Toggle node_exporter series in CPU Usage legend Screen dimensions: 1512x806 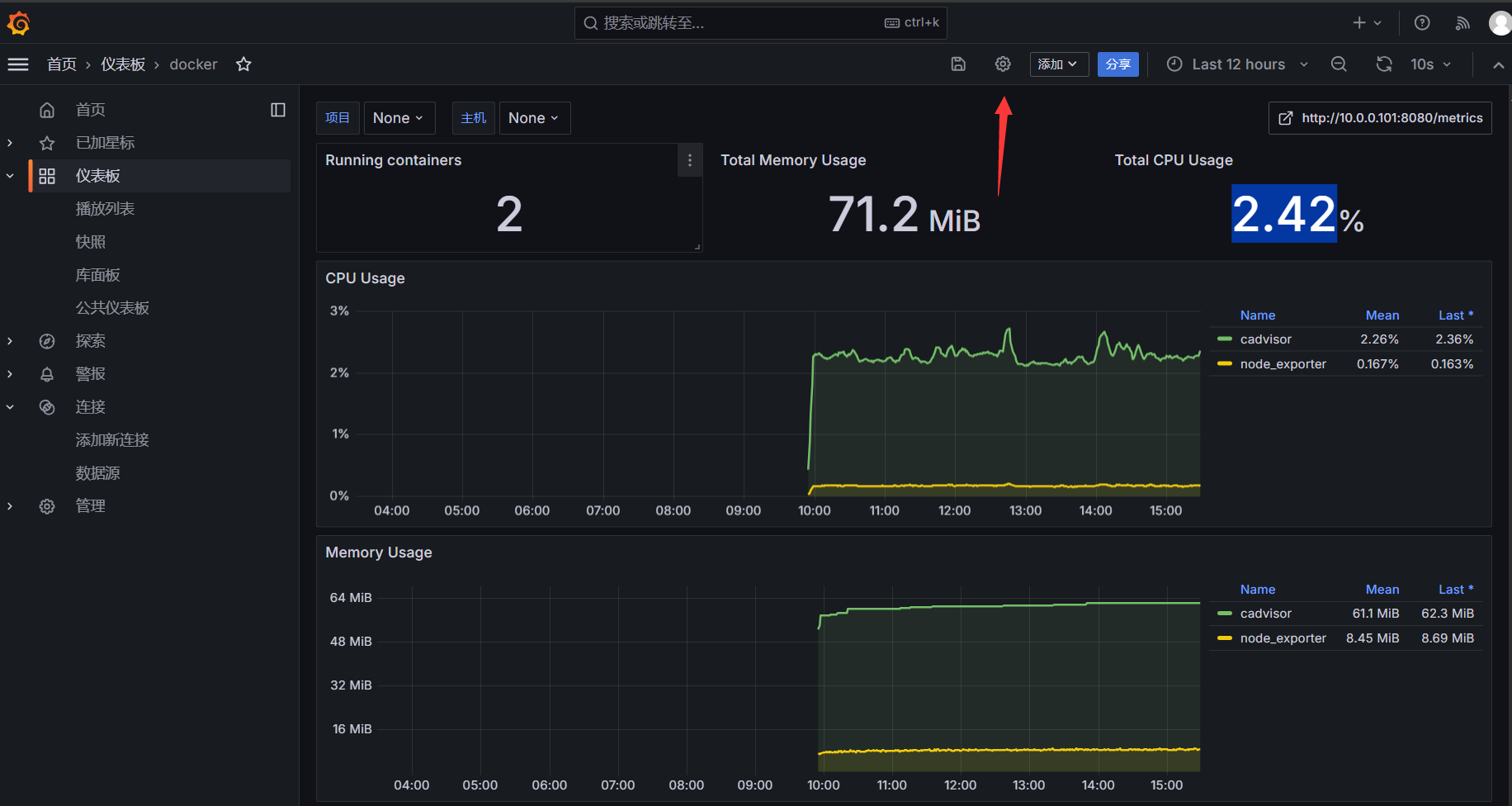1283,364
